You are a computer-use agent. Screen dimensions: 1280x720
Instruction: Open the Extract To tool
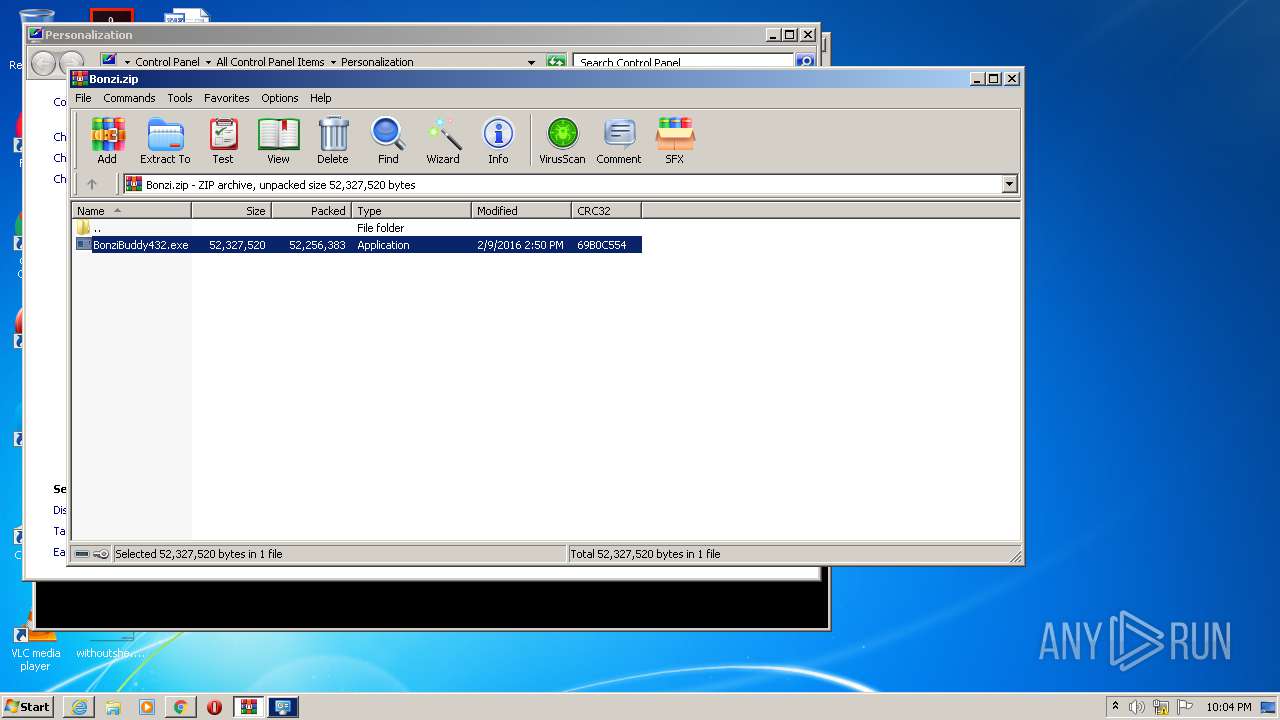point(165,140)
